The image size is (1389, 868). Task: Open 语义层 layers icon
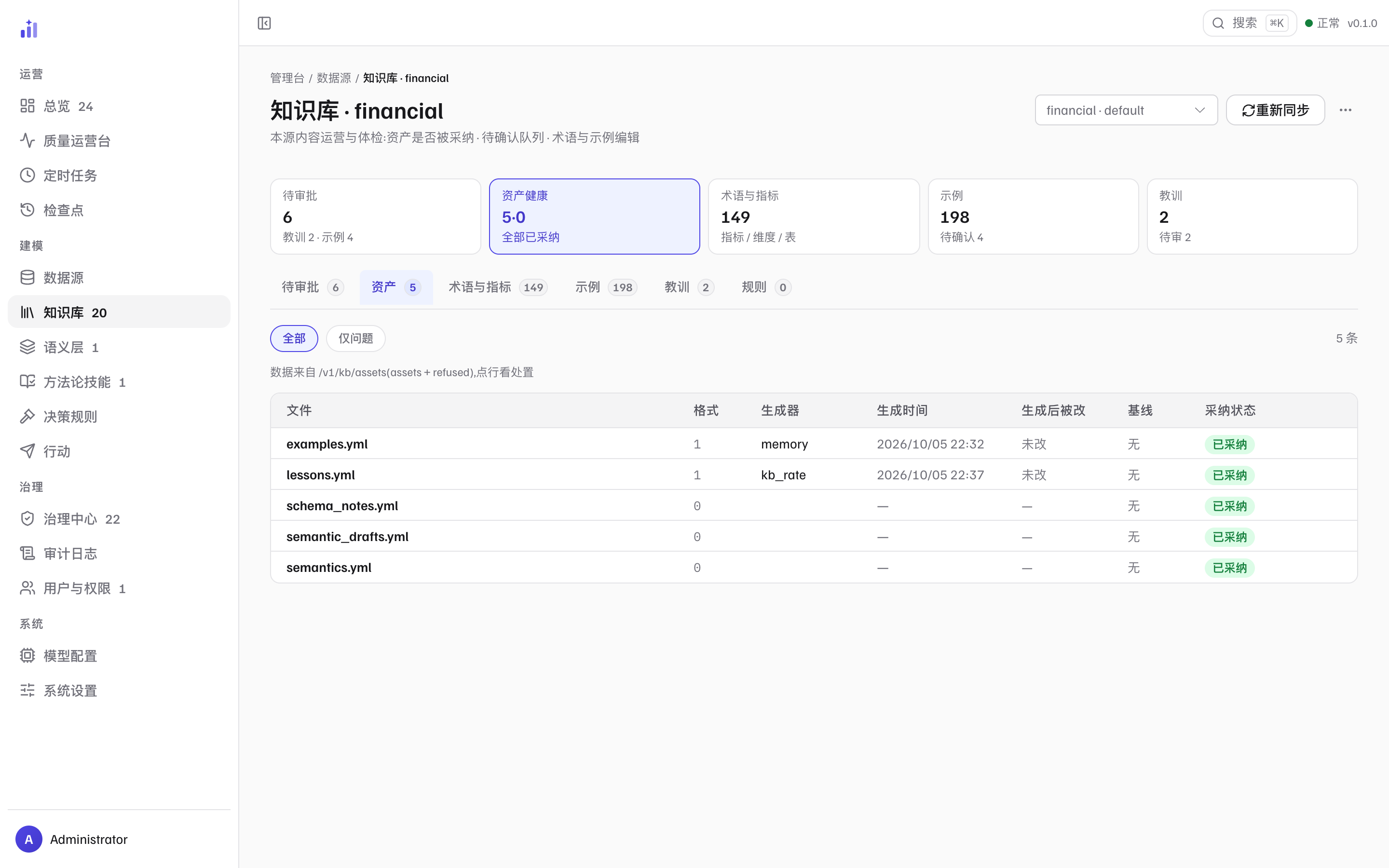coord(27,347)
